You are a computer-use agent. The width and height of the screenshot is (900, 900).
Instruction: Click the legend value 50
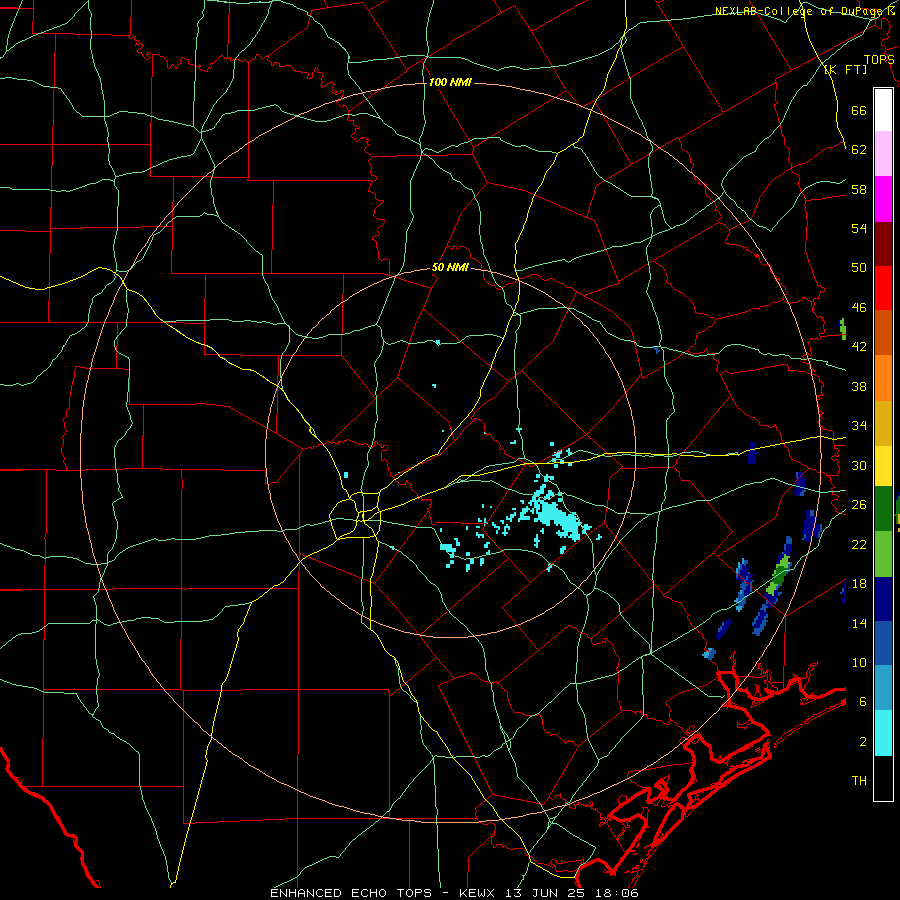click(x=859, y=268)
